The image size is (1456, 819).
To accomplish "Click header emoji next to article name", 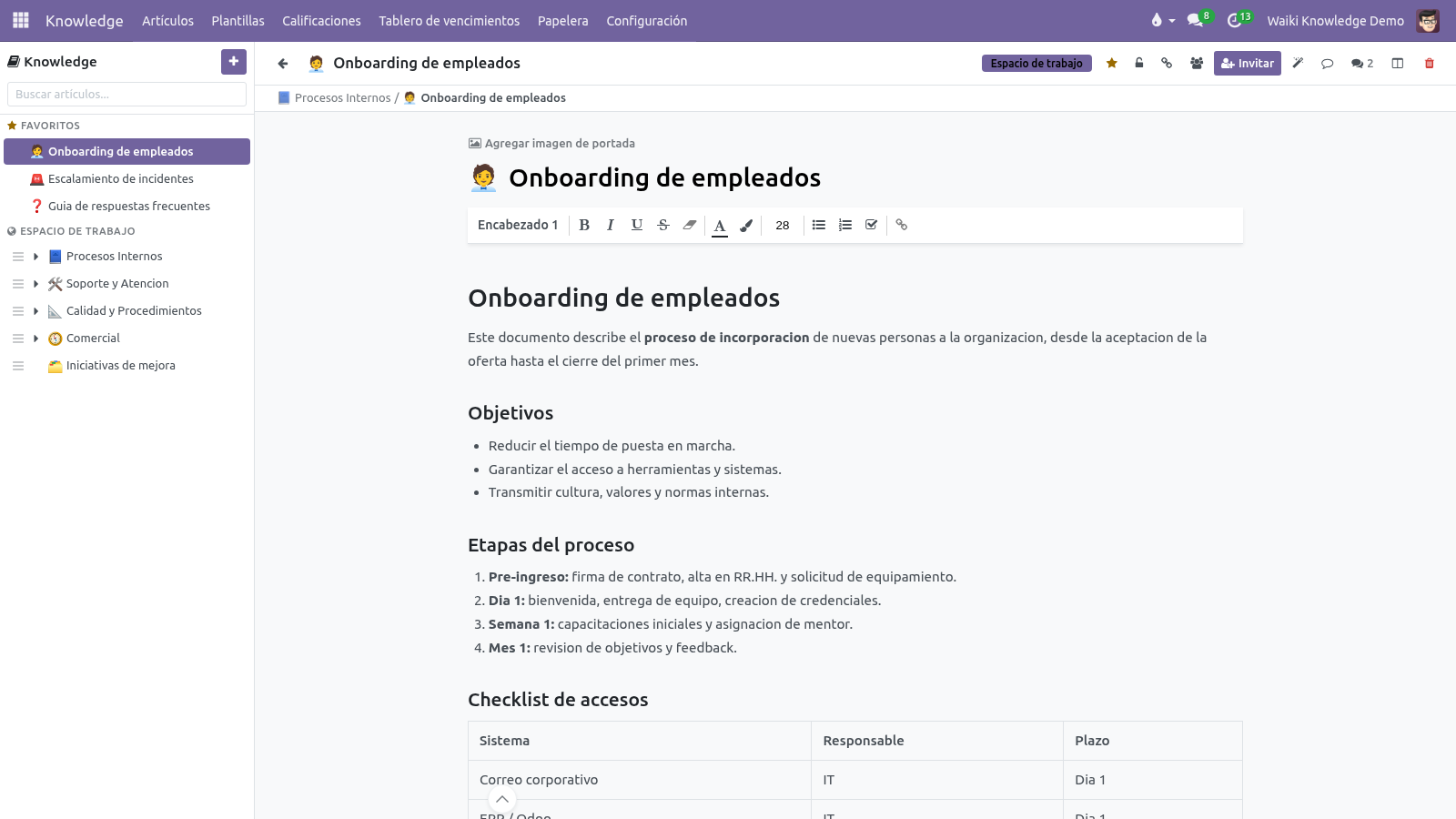I will 316,63.
